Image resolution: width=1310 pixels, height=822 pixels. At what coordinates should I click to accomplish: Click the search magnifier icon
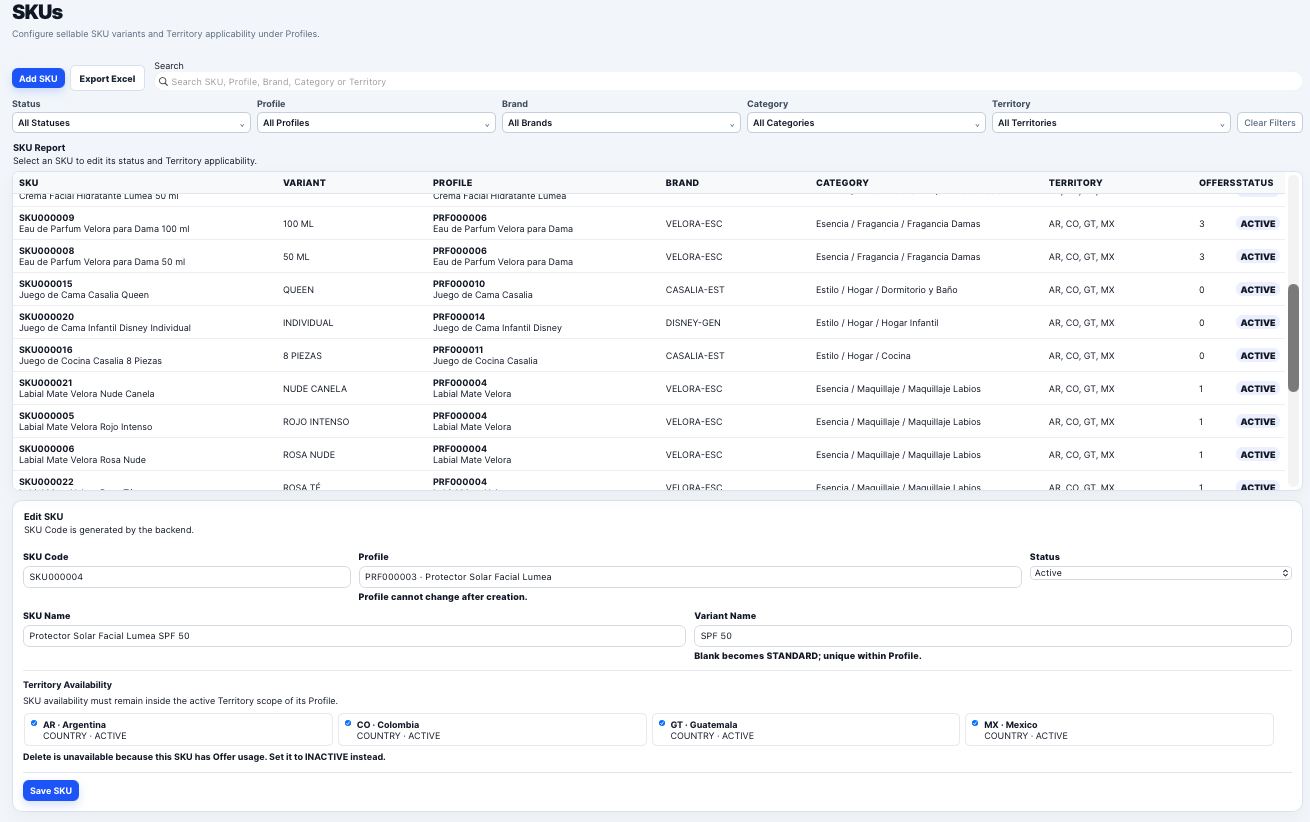click(164, 82)
